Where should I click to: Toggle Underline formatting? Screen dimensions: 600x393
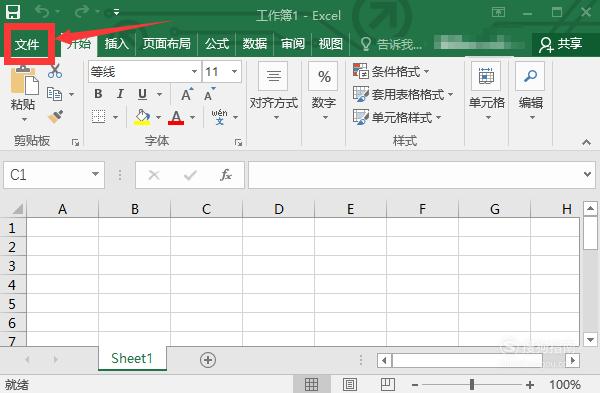pos(142,94)
